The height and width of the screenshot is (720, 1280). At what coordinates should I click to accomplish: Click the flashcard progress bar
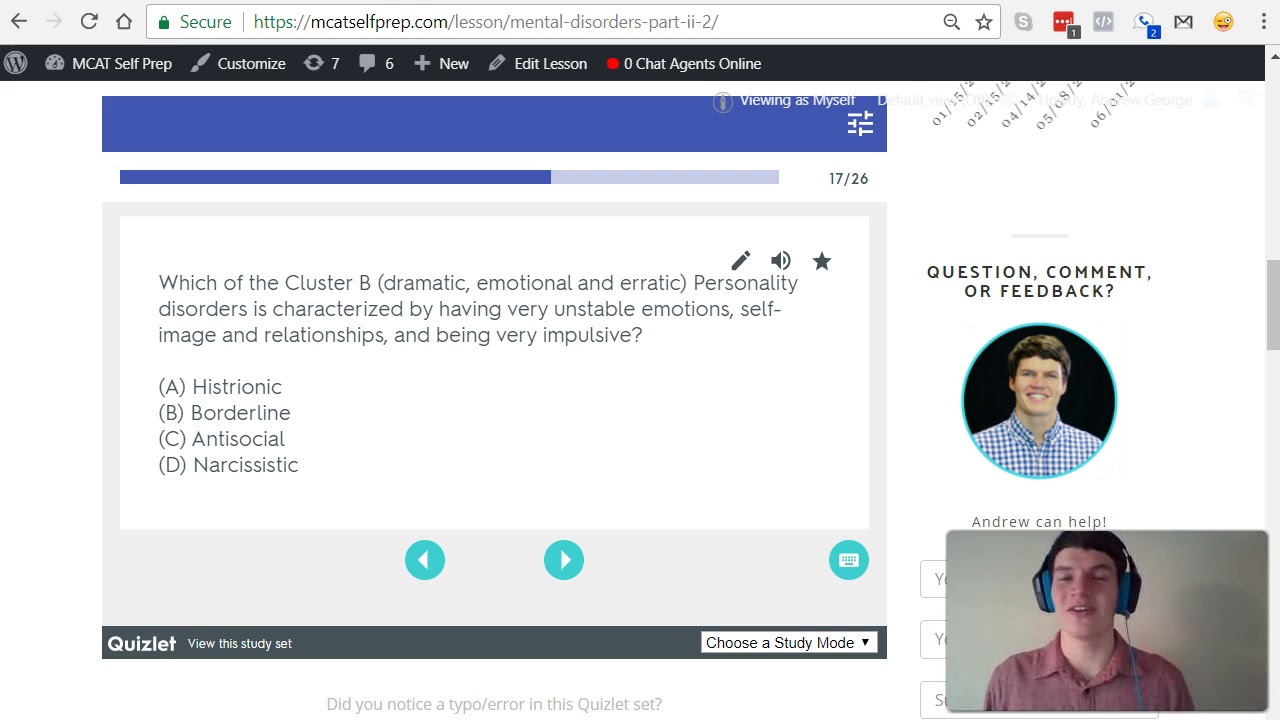pos(449,177)
